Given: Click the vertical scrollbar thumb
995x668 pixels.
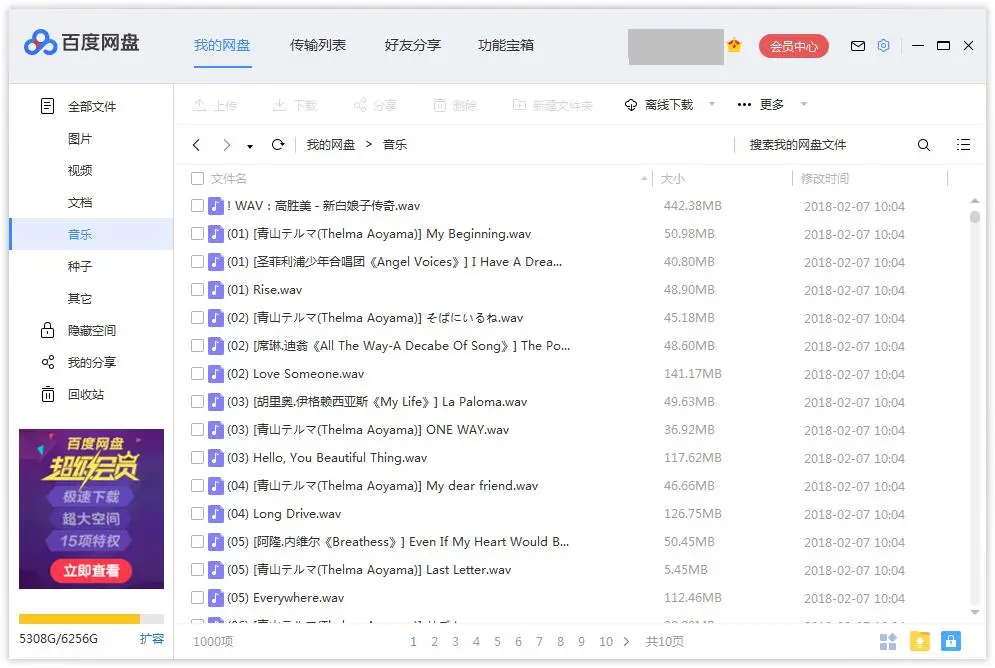Looking at the screenshot, I should [x=975, y=217].
